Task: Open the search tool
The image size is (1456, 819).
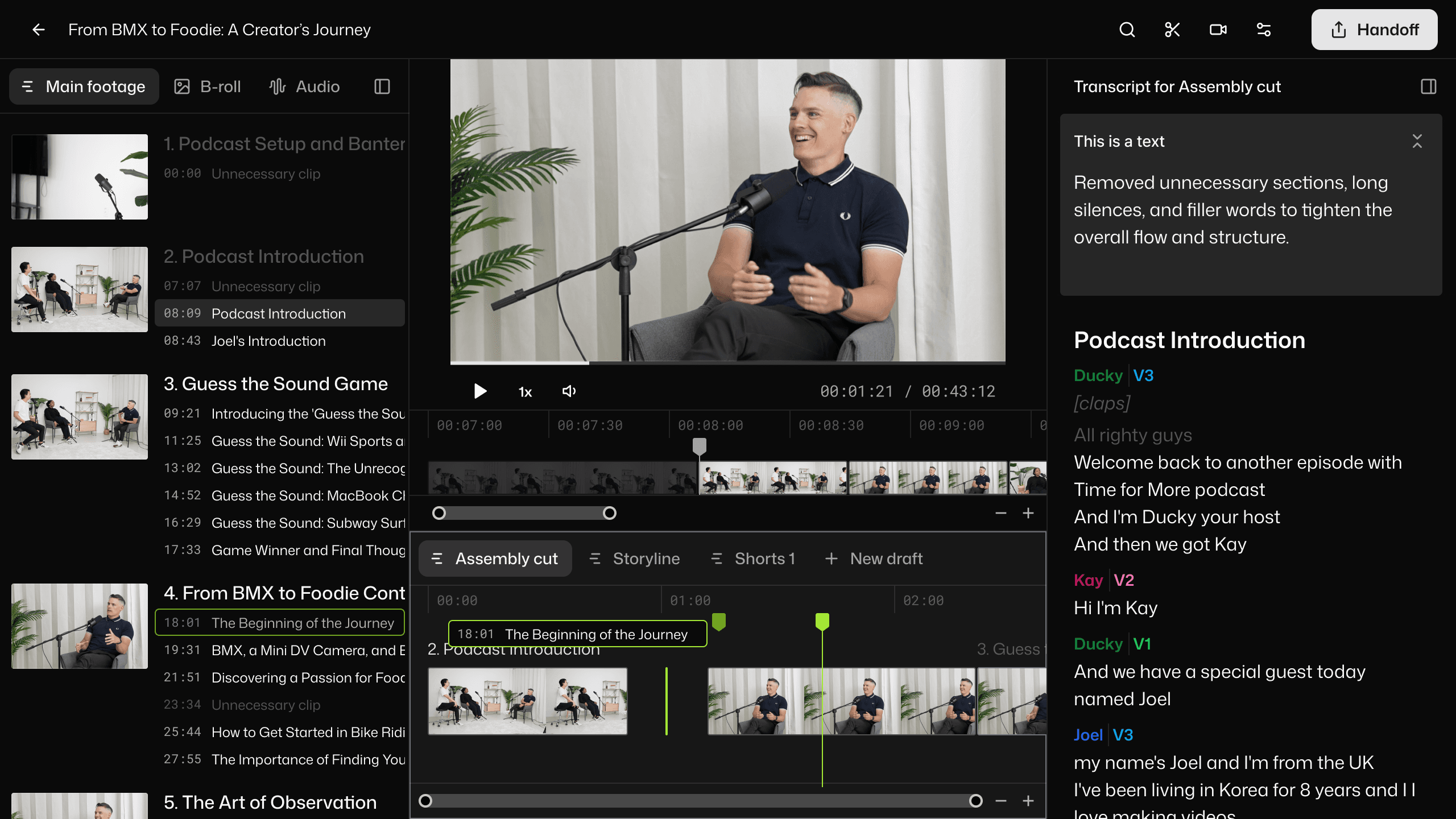Action: tap(1126, 29)
